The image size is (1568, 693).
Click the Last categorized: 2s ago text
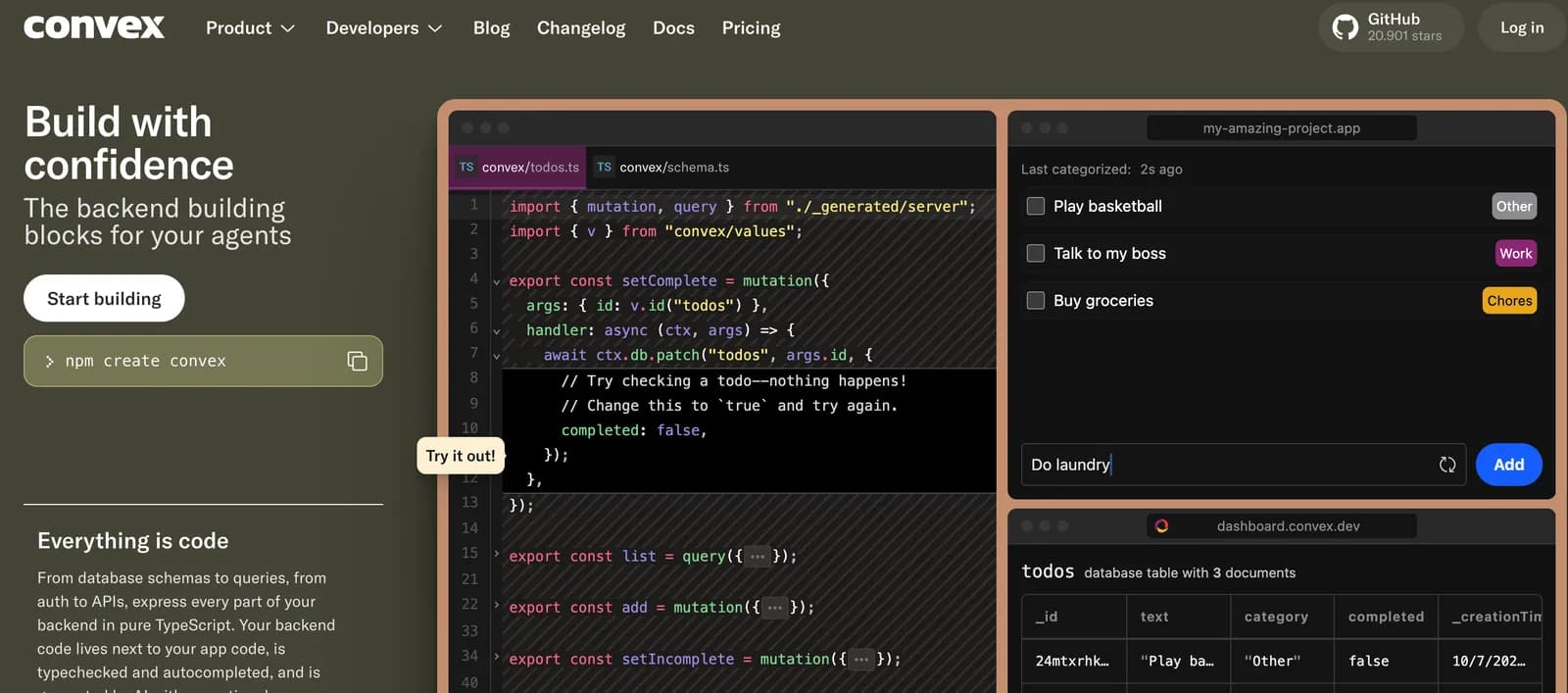click(1102, 169)
